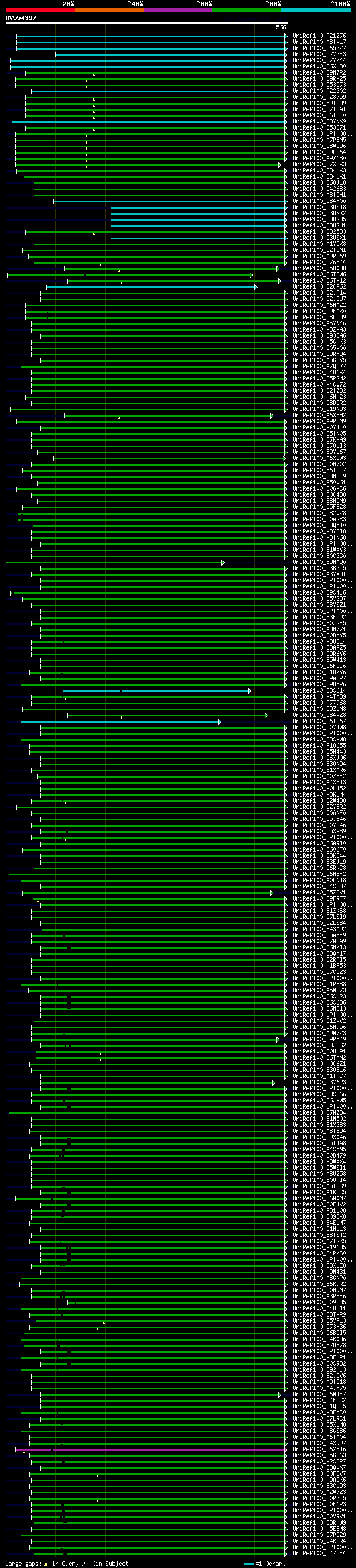Click the cyan alignment bar for C6TG67
The width and height of the screenshot is (356, 1568).
pyautogui.click(x=121, y=721)
